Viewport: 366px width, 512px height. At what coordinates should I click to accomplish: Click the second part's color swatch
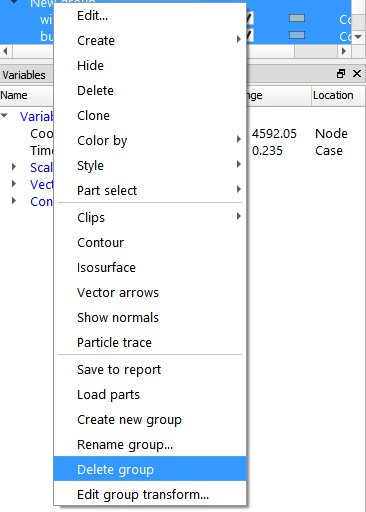click(x=297, y=35)
